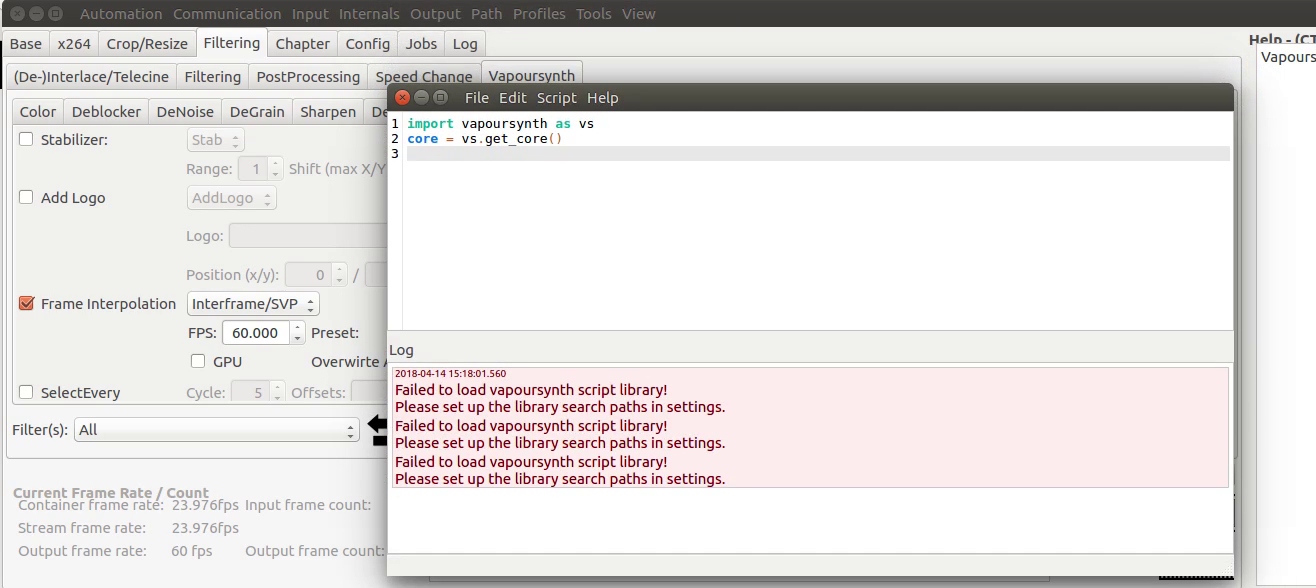The height and width of the screenshot is (588, 1316).
Task: Open the PostProcessing filter tab
Action: 308,77
